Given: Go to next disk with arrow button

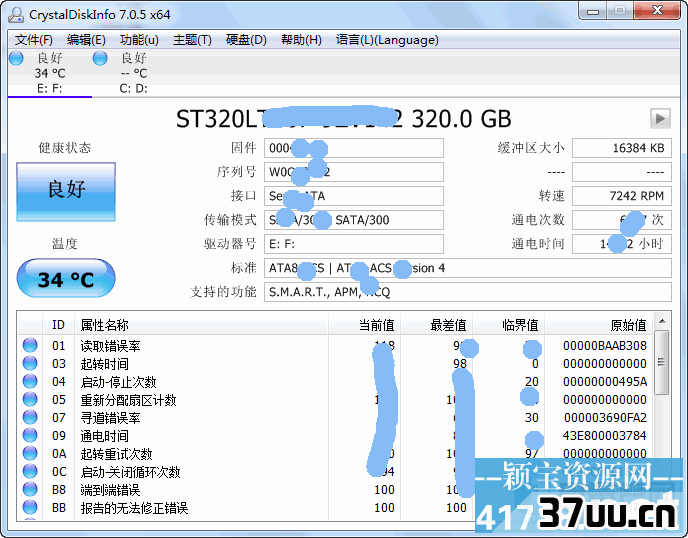Looking at the screenshot, I should (660, 118).
